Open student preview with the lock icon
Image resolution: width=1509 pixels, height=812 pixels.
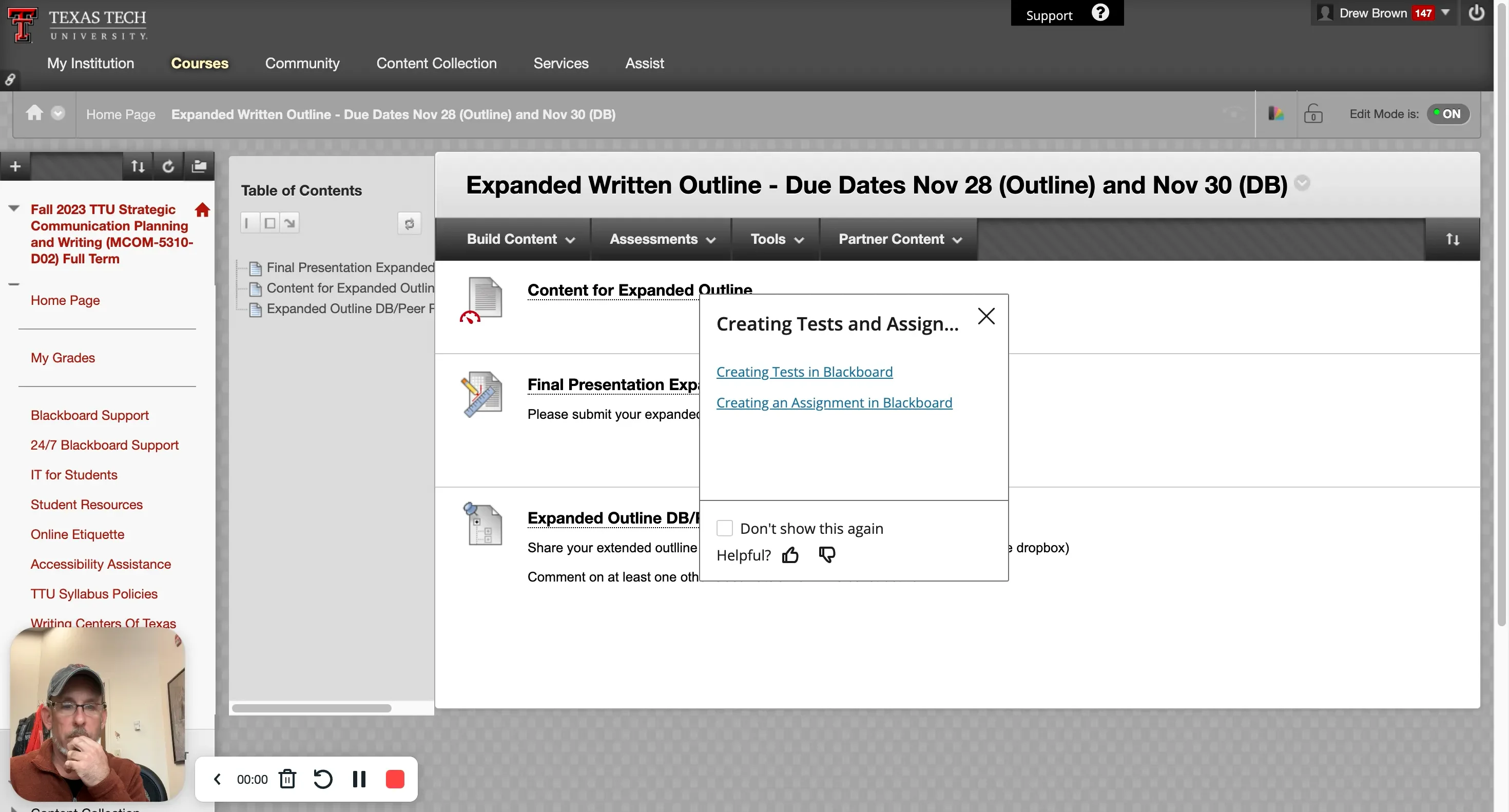(x=1314, y=113)
